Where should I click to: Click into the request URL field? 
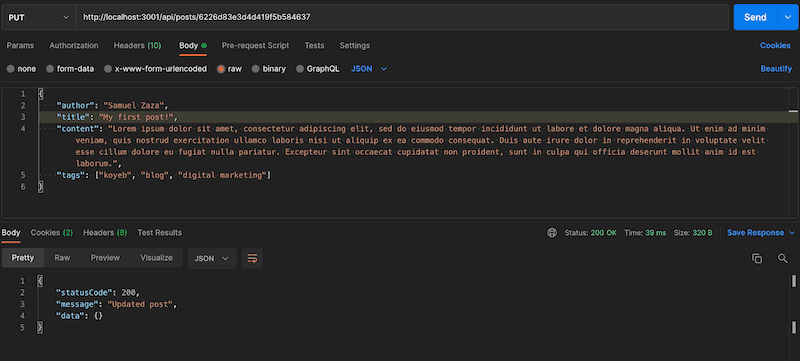point(402,17)
